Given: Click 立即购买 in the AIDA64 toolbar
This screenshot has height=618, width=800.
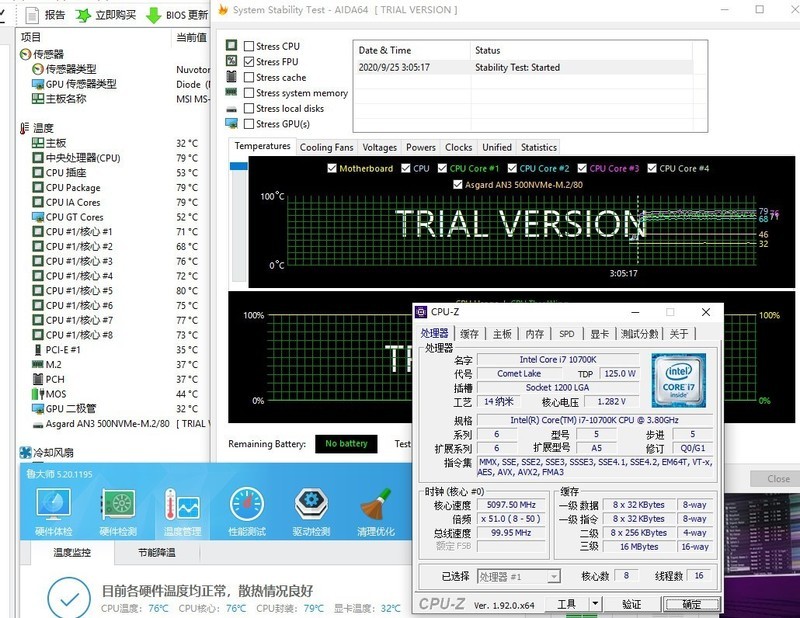Looking at the screenshot, I should (x=107, y=14).
